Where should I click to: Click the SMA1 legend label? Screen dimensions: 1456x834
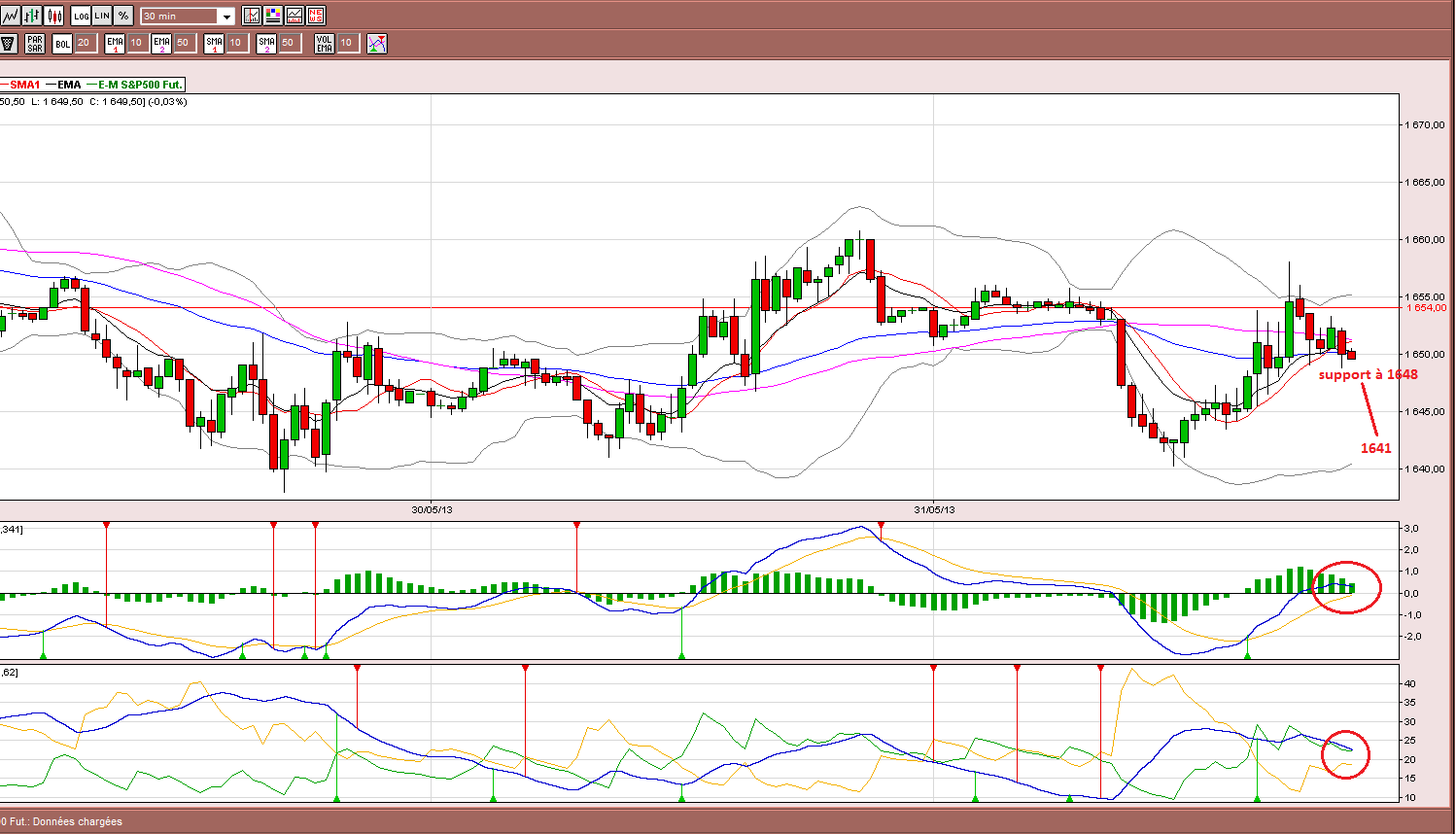pyautogui.click(x=25, y=85)
